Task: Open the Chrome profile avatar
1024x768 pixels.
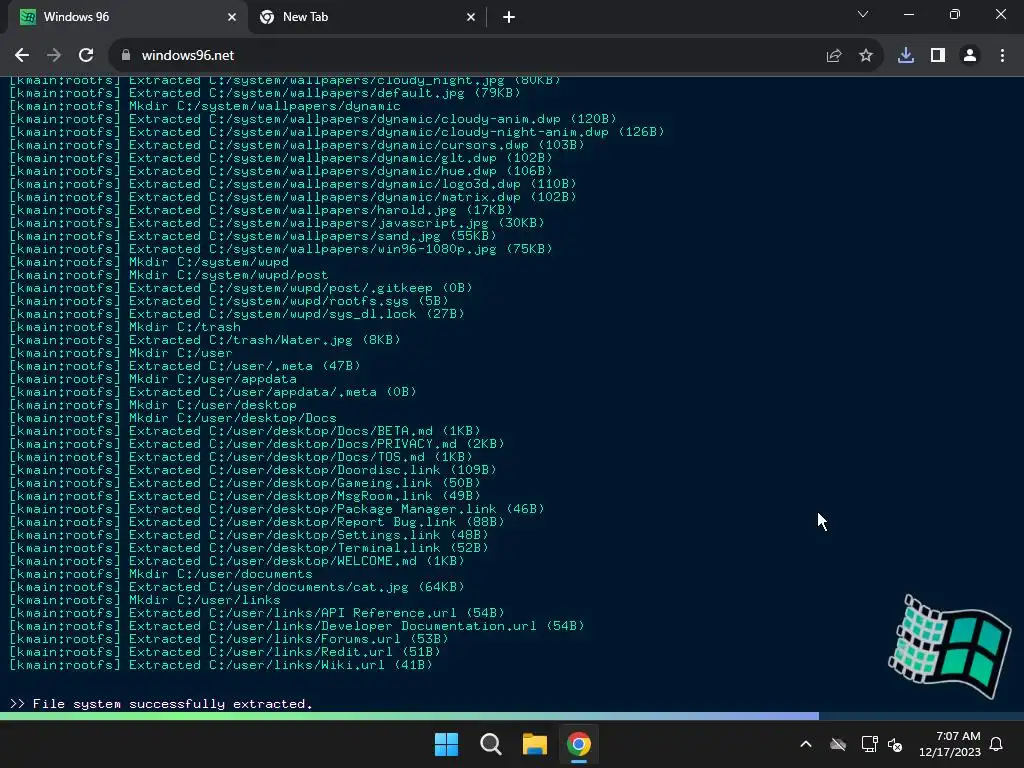Action: pos(970,56)
